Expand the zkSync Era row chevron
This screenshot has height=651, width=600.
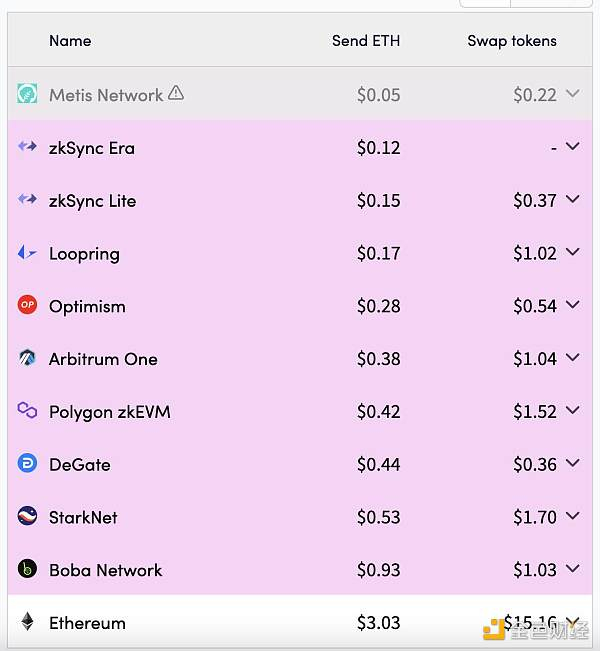tap(572, 147)
